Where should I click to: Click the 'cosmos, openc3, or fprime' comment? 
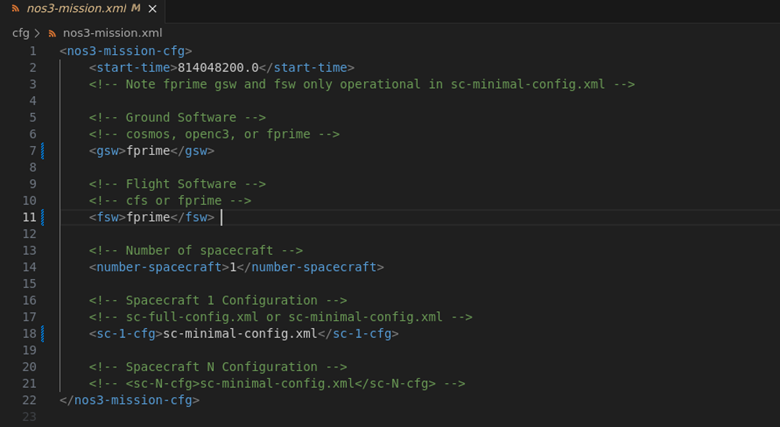coord(214,134)
